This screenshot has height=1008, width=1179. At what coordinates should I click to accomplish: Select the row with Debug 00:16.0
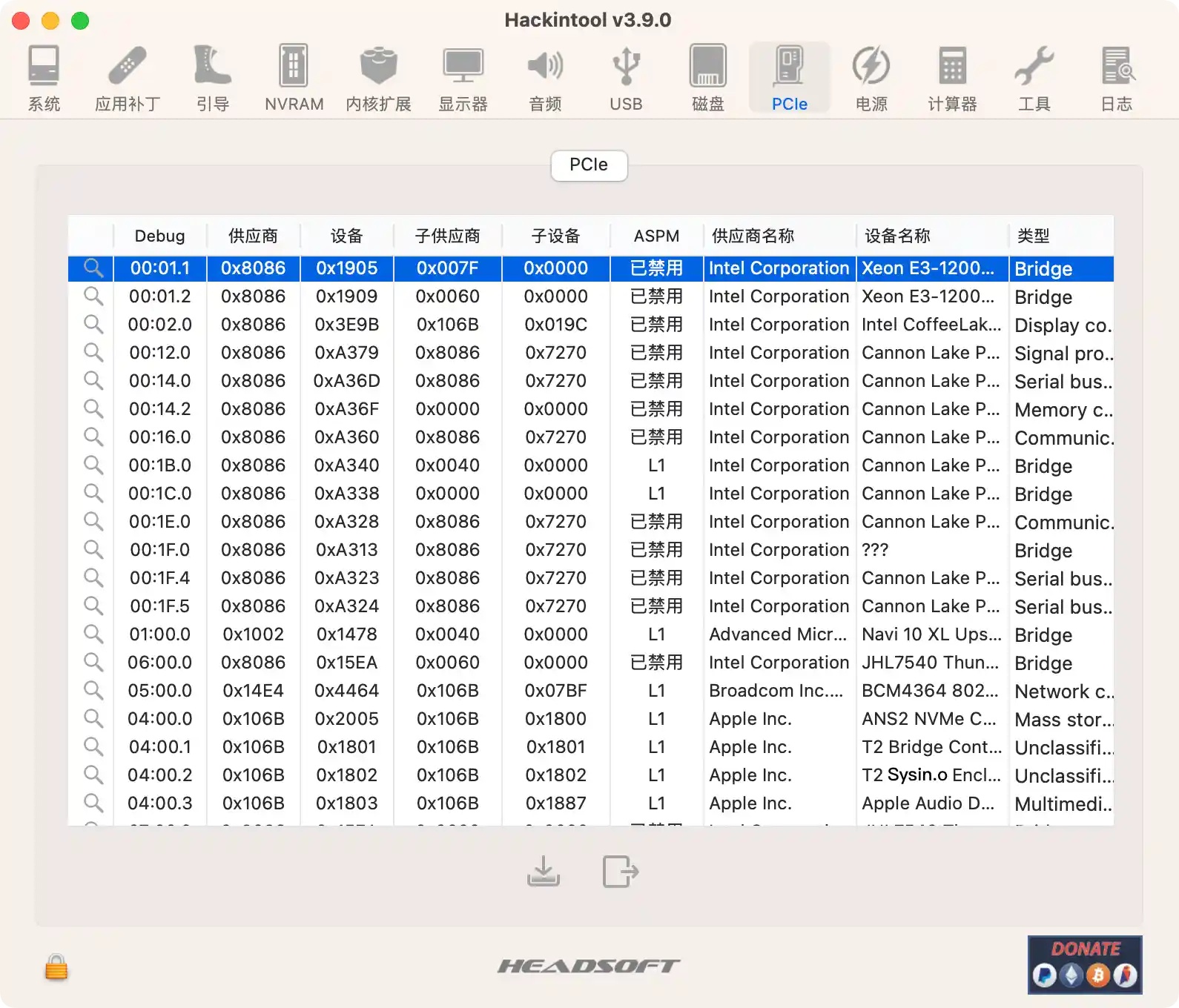[591, 437]
